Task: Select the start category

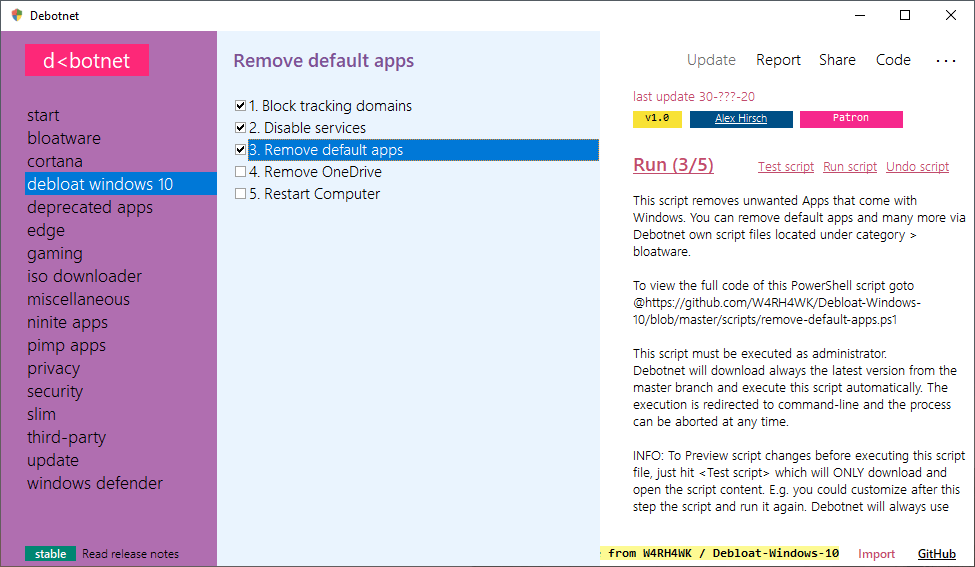Action: click(43, 116)
